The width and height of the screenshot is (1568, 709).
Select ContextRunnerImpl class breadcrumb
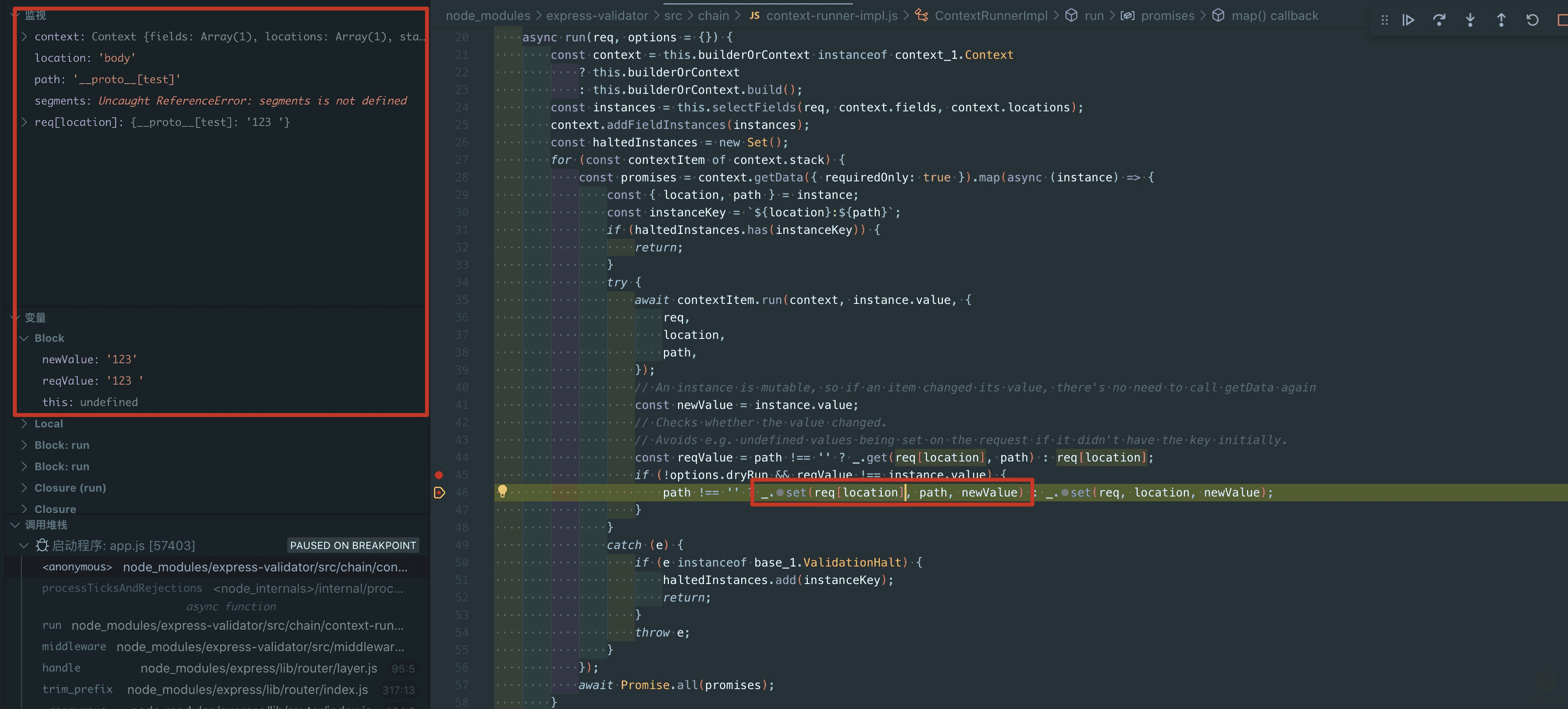[991, 16]
